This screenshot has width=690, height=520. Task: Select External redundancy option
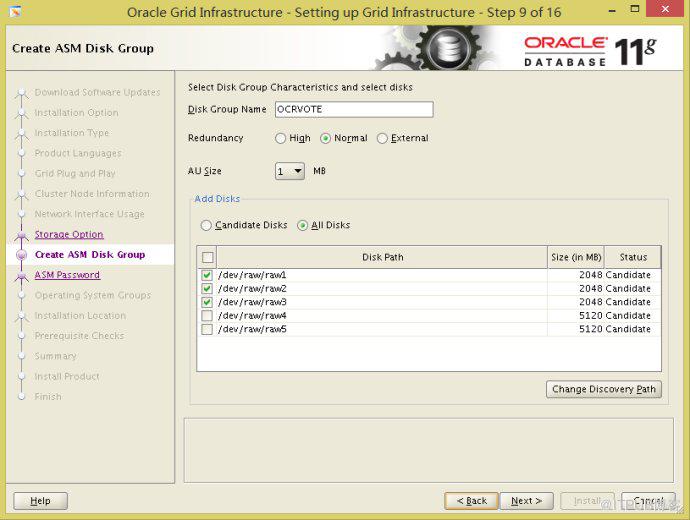[x=382, y=139]
